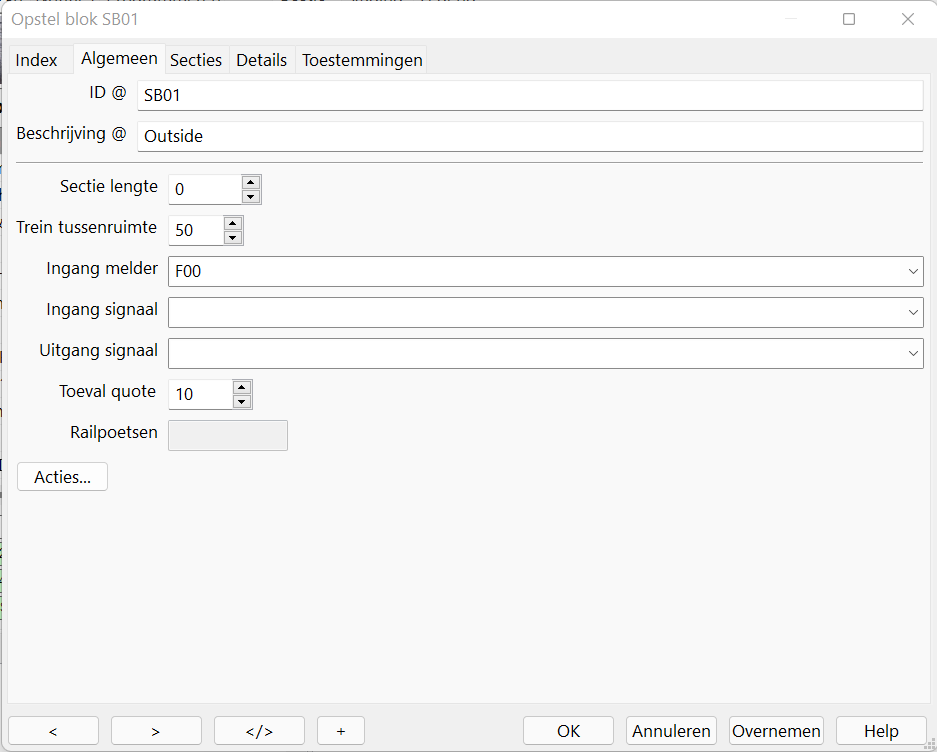937x752 pixels.
Task: Open the Secties tab
Action: pyautogui.click(x=196, y=60)
